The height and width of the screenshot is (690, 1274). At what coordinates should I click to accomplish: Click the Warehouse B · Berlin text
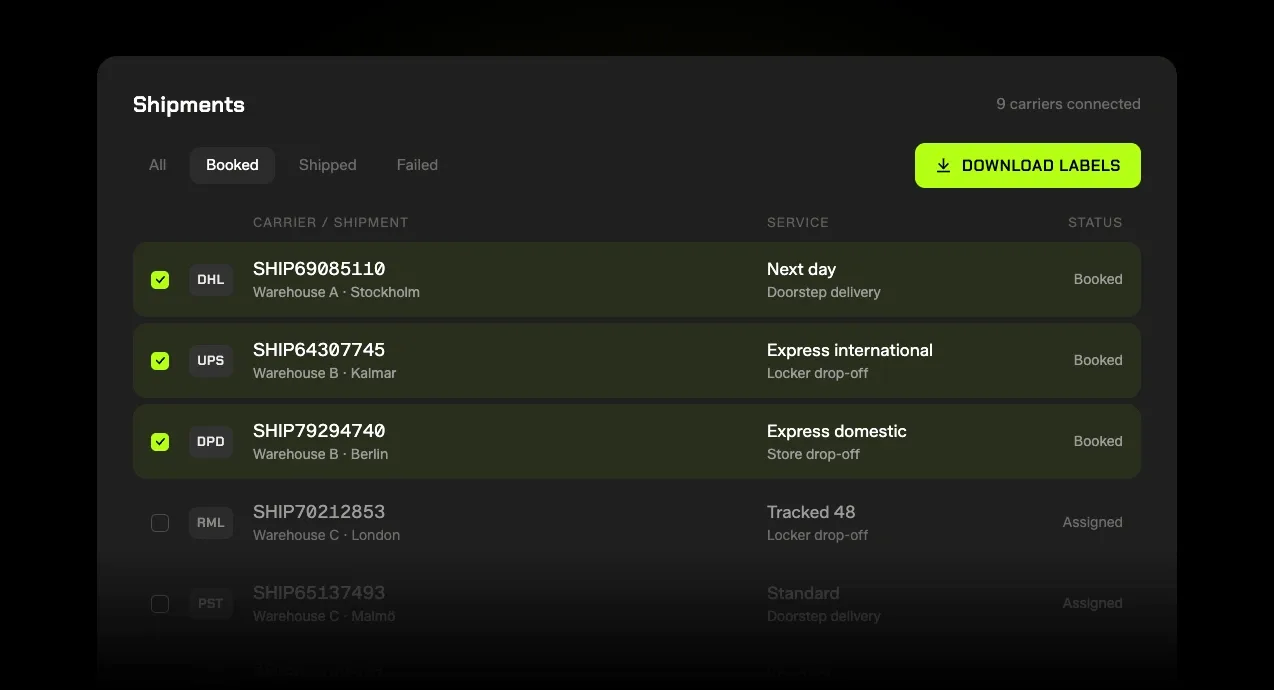point(321,455)
